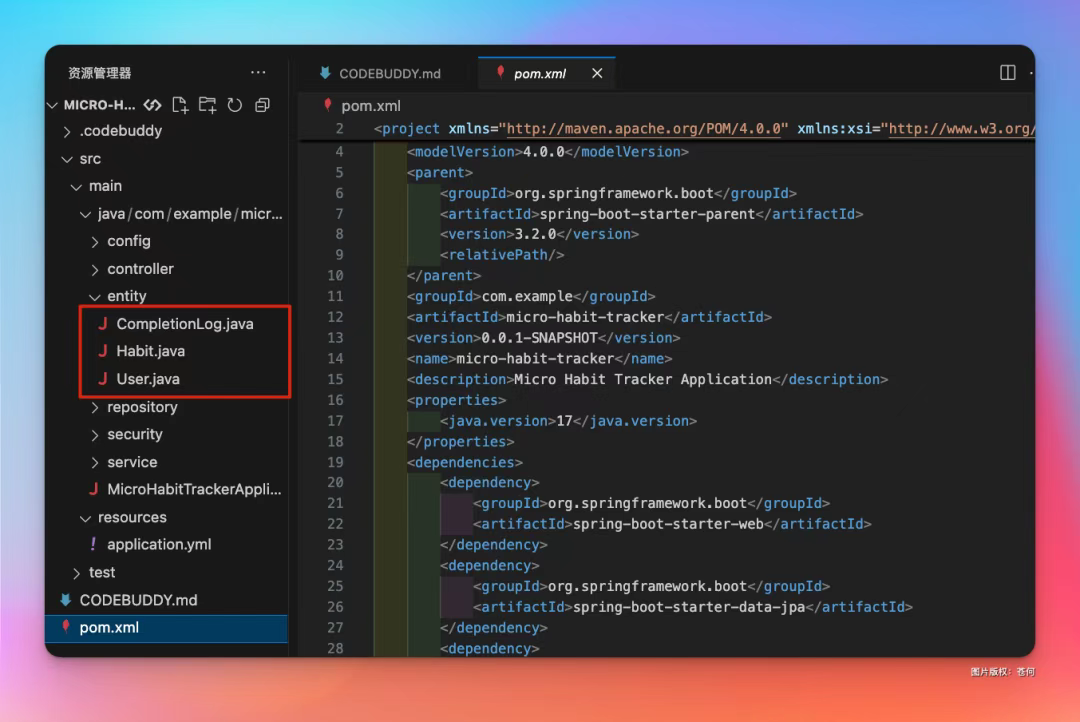Screen dimensions: 1080x722
Task: Open explorer panel more actions (three dots)
Action: (258, 73)
